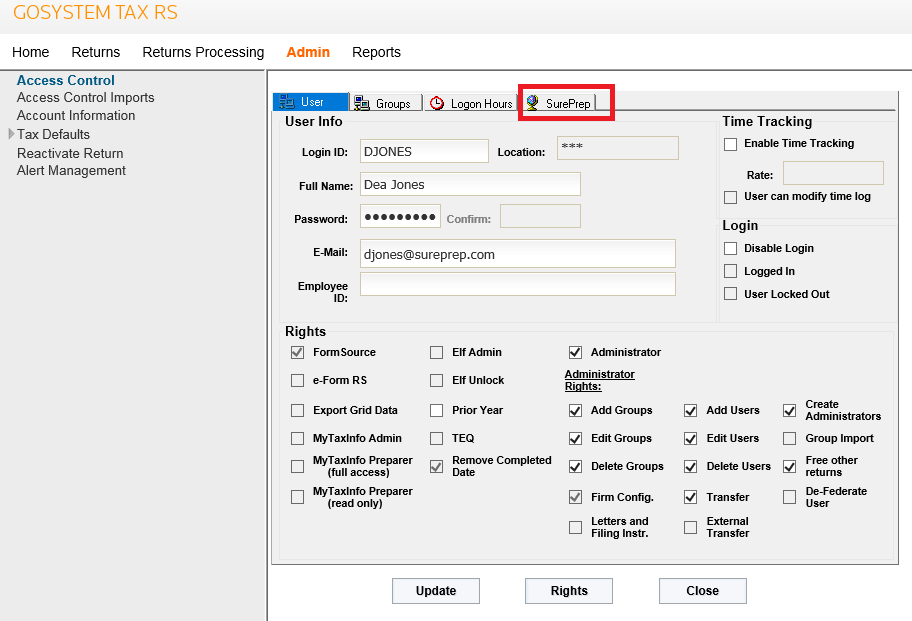Viewport: 912px width, 621px height.
Task: Select Alert Management in sidebar
Action: click(x=71, y=170)
